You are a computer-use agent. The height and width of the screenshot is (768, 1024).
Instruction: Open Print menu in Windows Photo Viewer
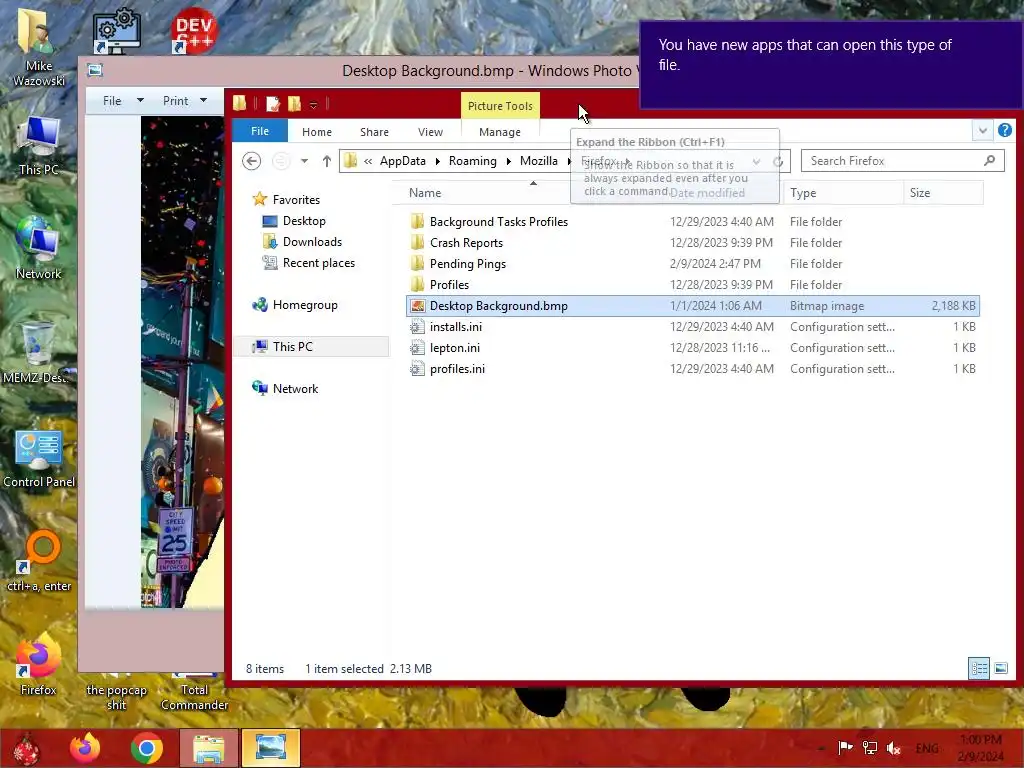185,101
